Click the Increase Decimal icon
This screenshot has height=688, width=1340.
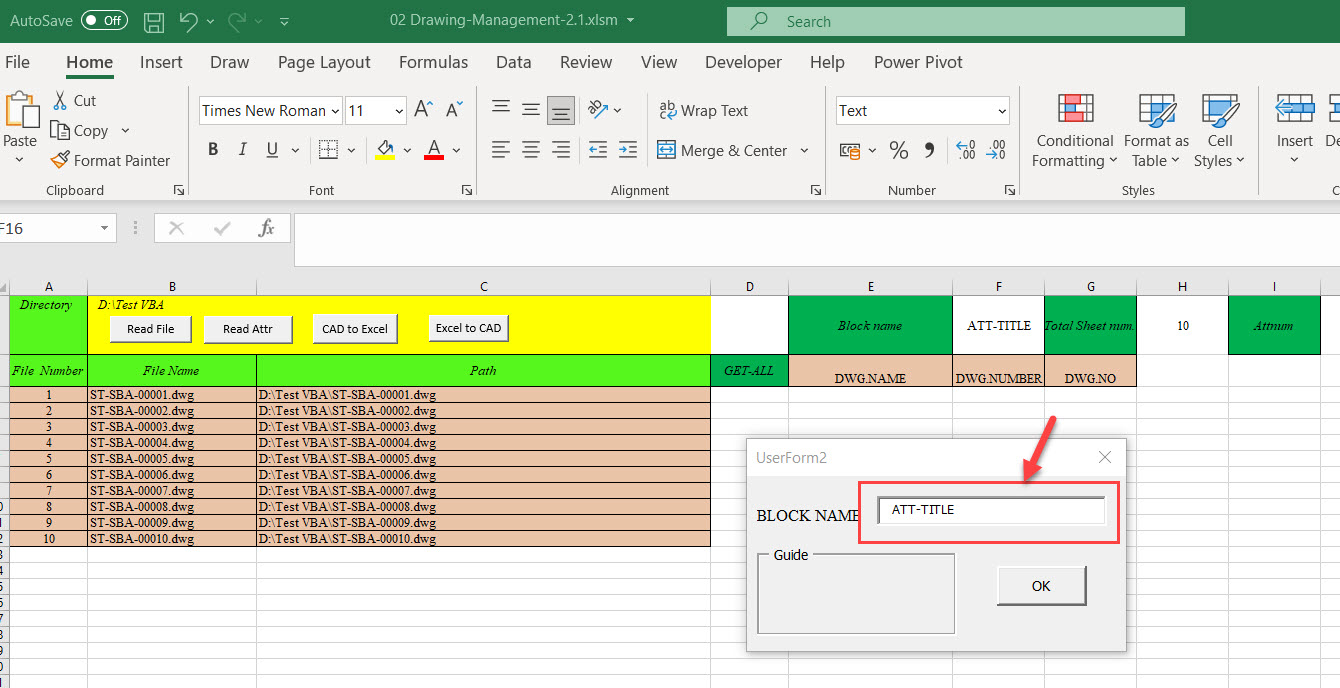tap(966, 150)
